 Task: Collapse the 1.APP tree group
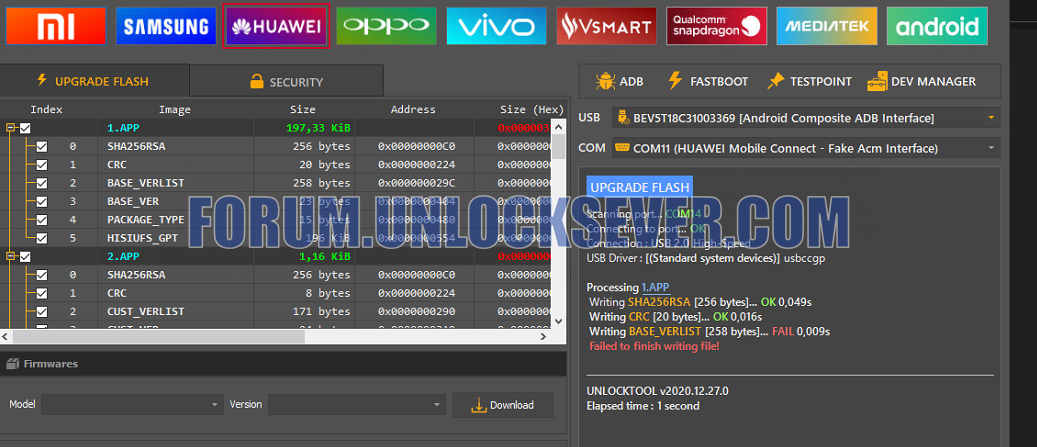[x=11, y=128]
